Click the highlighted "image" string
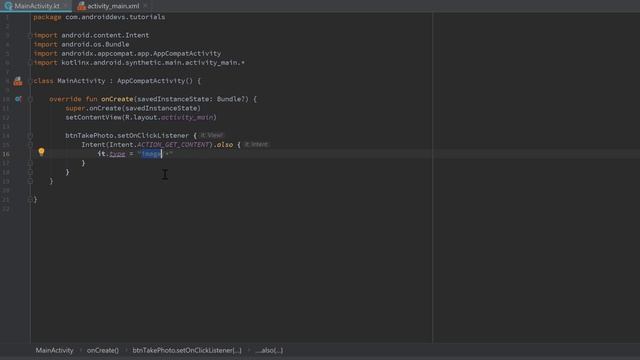This screenshot has height=360, width=640. point(151,154)
